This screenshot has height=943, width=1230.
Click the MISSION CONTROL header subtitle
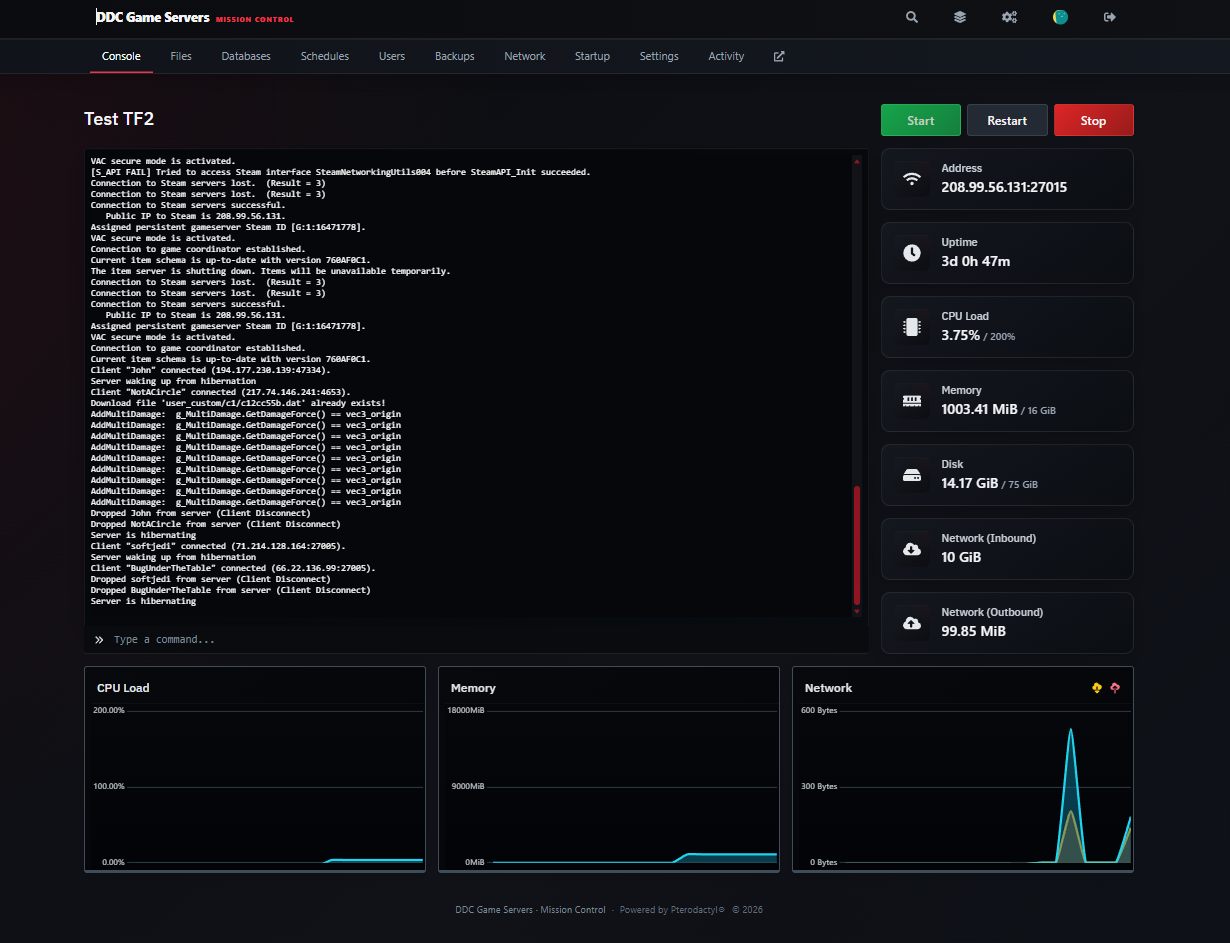255,19
